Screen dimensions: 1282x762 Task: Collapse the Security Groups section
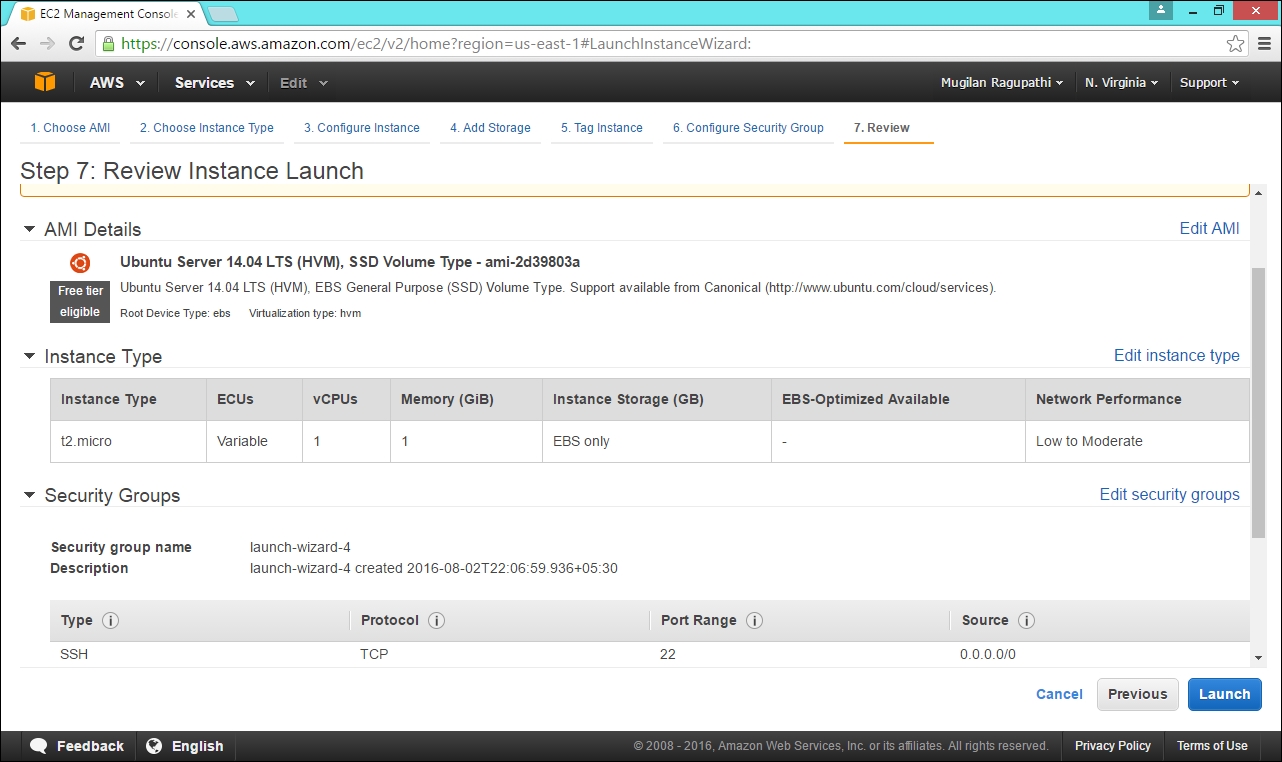[29, 495]
